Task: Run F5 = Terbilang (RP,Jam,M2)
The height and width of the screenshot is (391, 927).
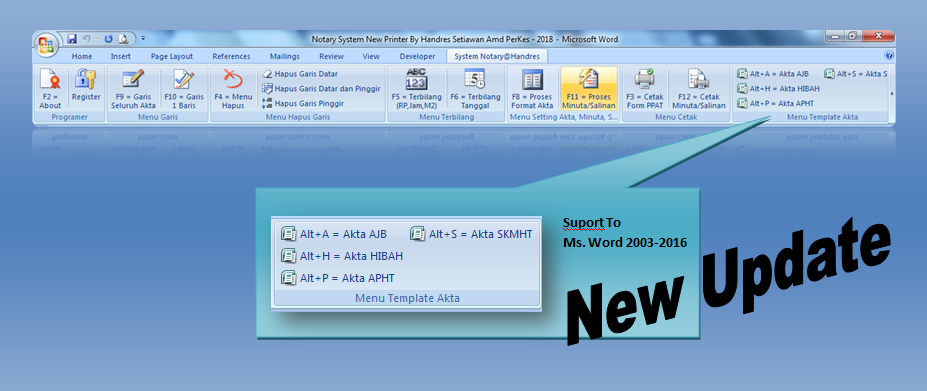Action: click(x=416, y=89)
